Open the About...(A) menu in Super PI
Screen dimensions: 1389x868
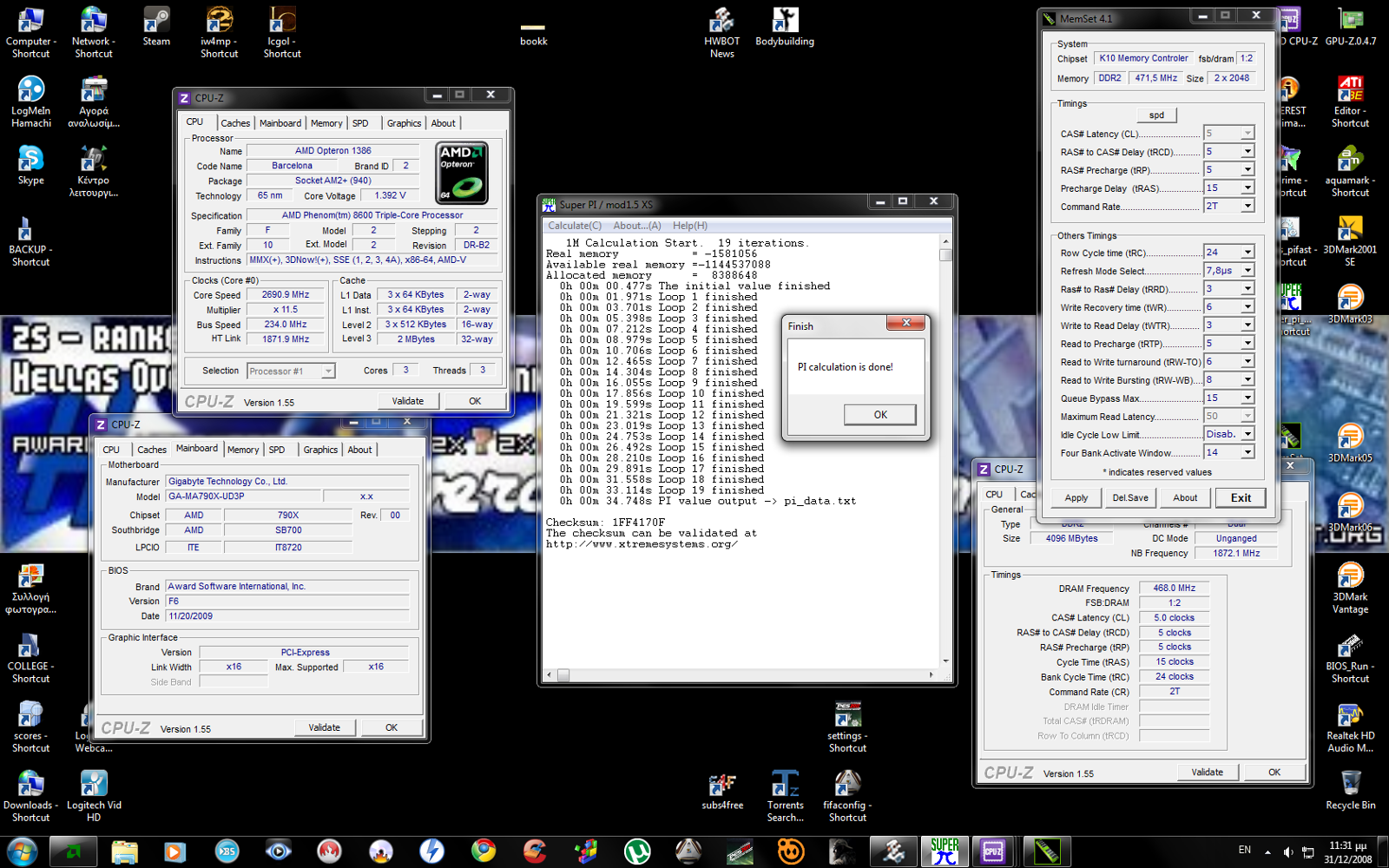[637, 226]
